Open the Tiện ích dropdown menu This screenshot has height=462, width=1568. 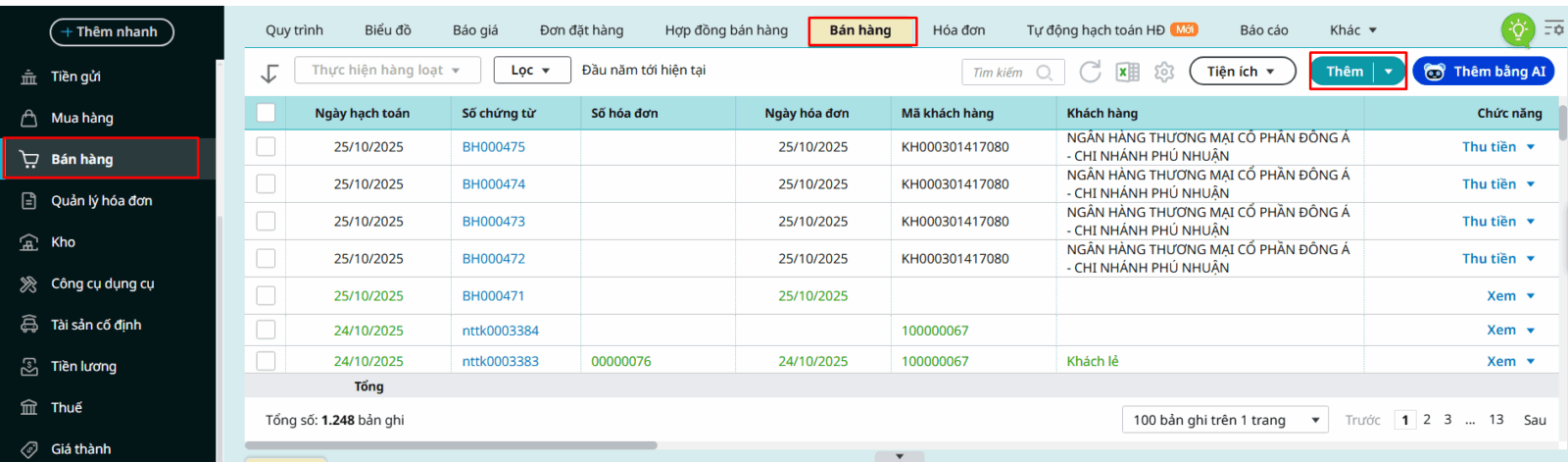1241,72
